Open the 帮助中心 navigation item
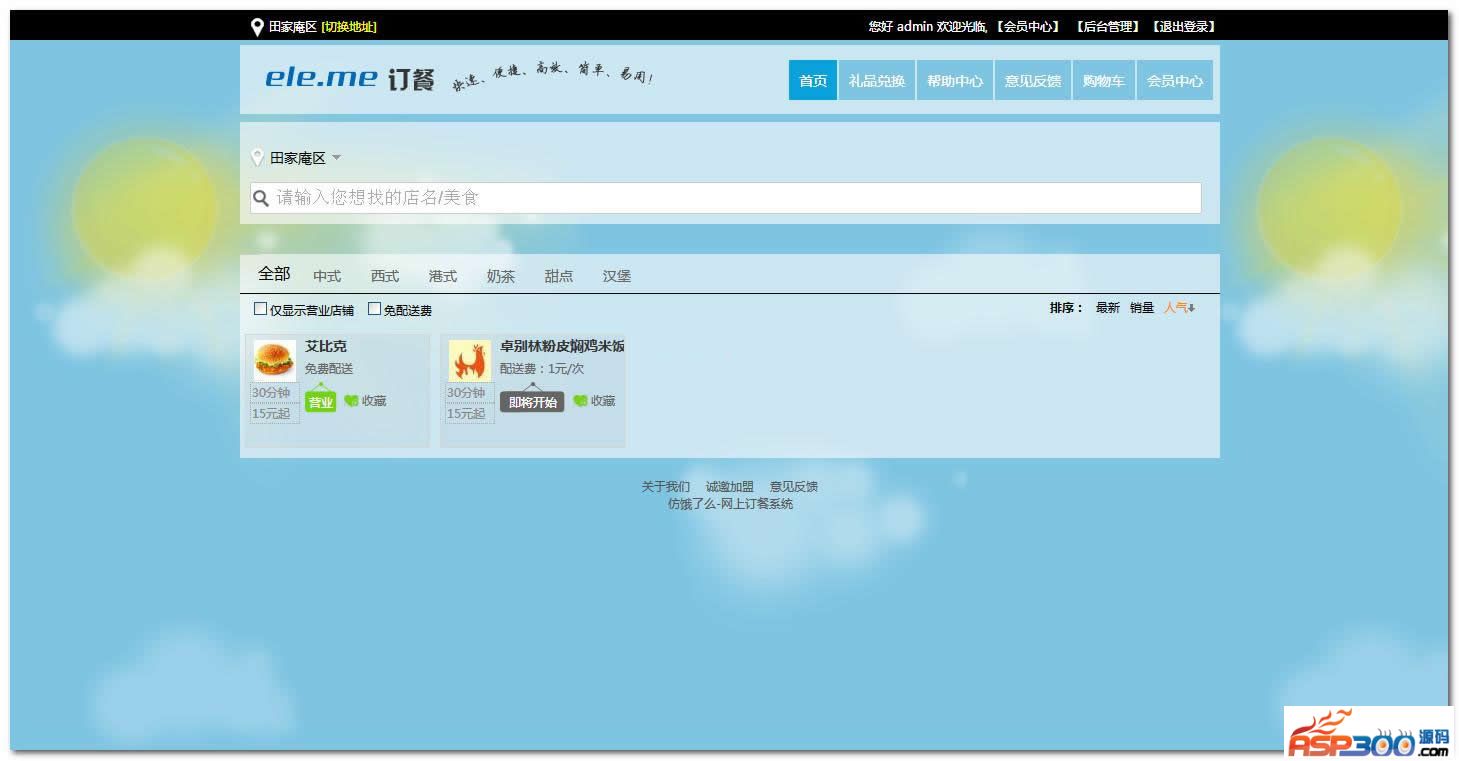This screenshot has width=1459, height=761. (955, 80)
